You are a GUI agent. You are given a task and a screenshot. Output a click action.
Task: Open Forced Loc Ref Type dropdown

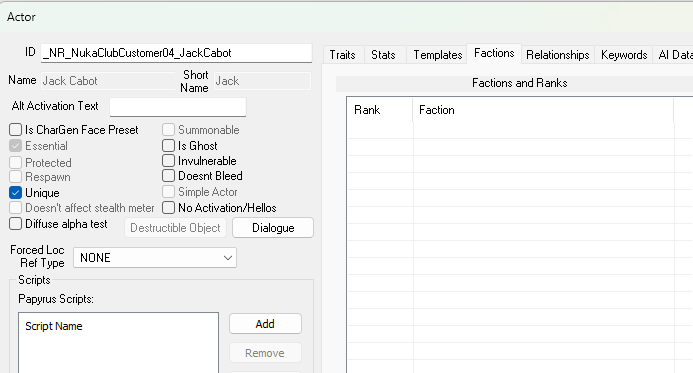tap(155, 258)
